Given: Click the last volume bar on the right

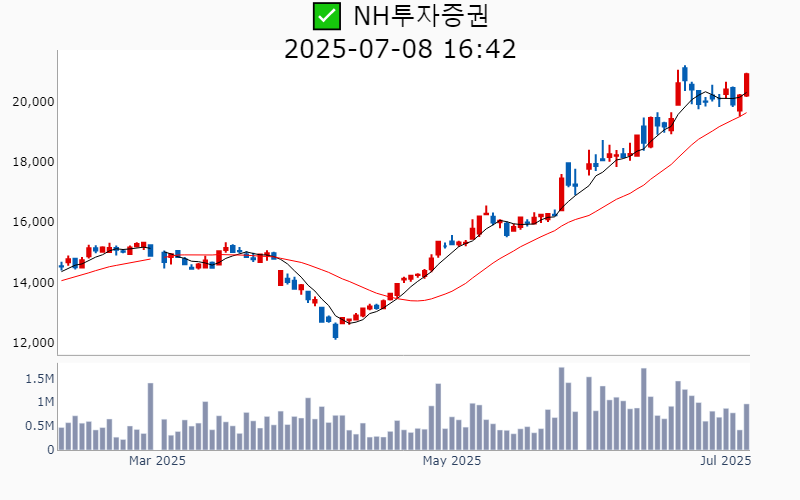Looking at the screenshot, I should 746,427.
